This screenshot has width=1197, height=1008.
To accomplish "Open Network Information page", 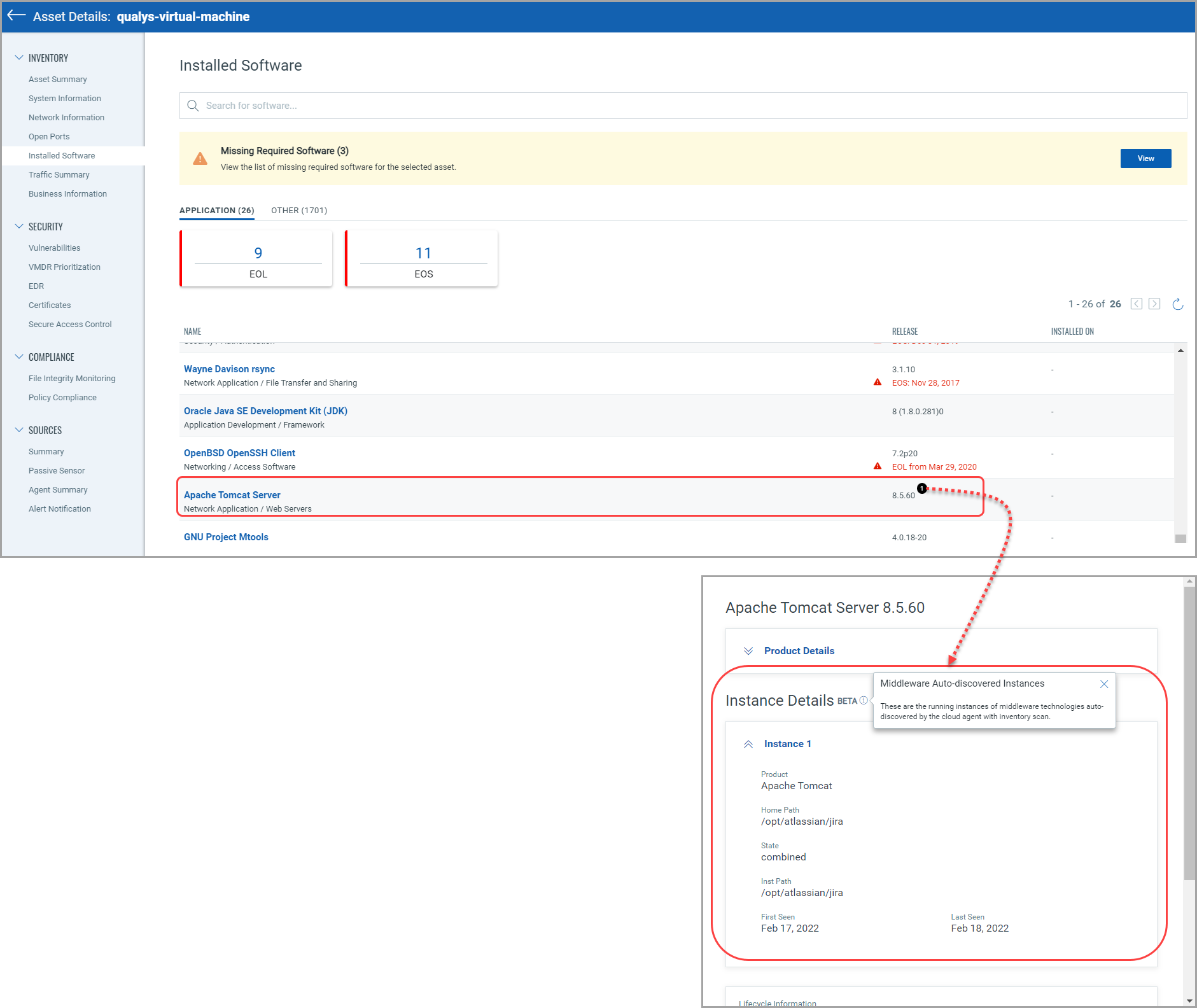I will [66, 118].
